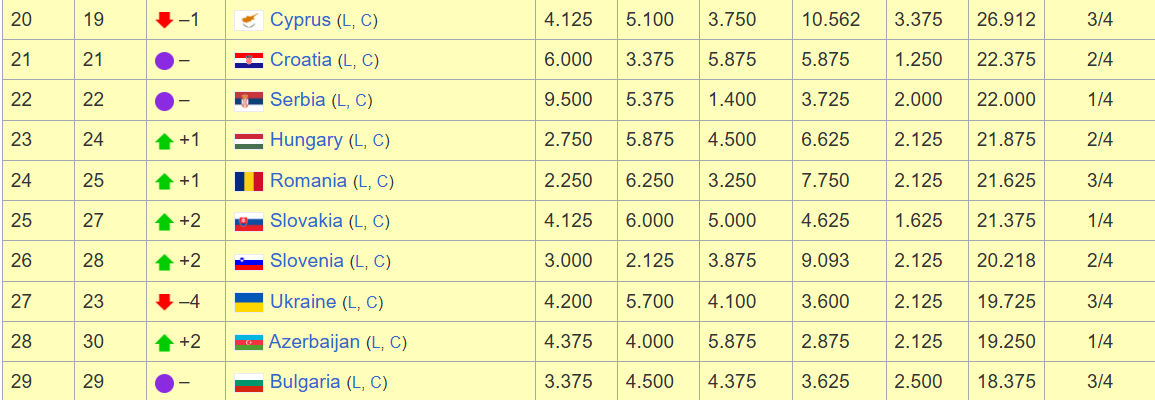1155x400 pixels.
Task: Follow the Azerbaijan link
Action: pyautogui.click(x=314, y=342)
